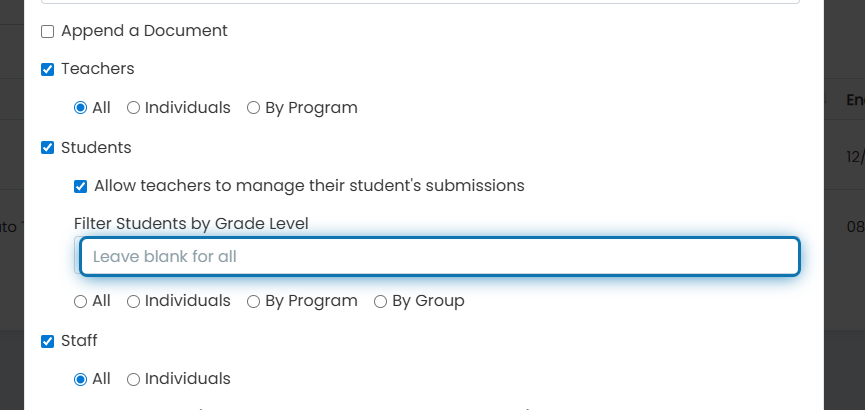Click the Students label text
The image size is (865, 410).
click(x=96, y=147)
